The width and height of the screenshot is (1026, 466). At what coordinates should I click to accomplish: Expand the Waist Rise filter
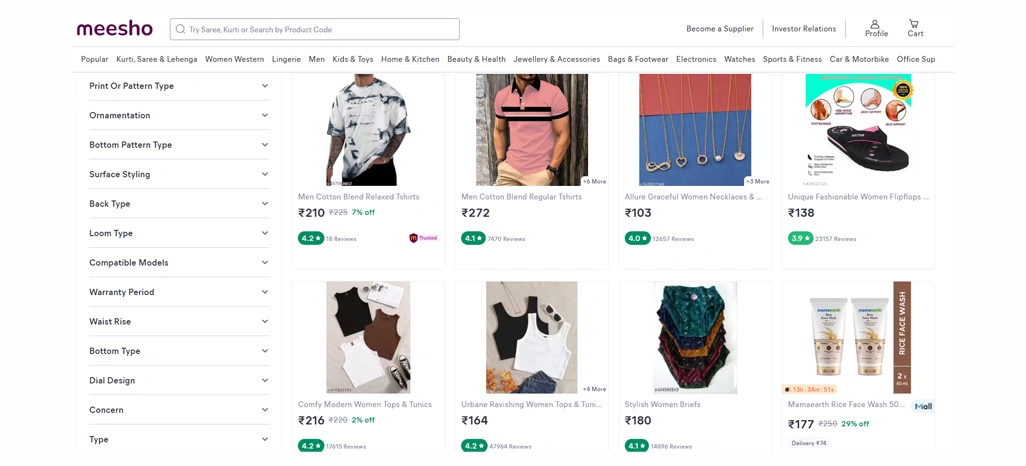click(x=179, y=321)
